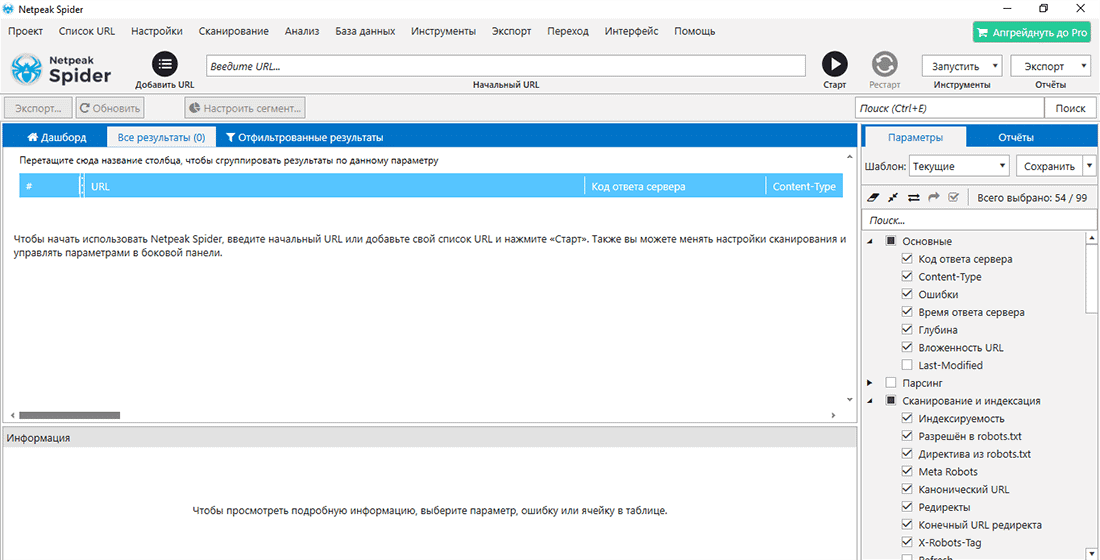Open the Сохранить split-button arrow
This screenshot has height=560, width=1100.
click(1088, 166)
